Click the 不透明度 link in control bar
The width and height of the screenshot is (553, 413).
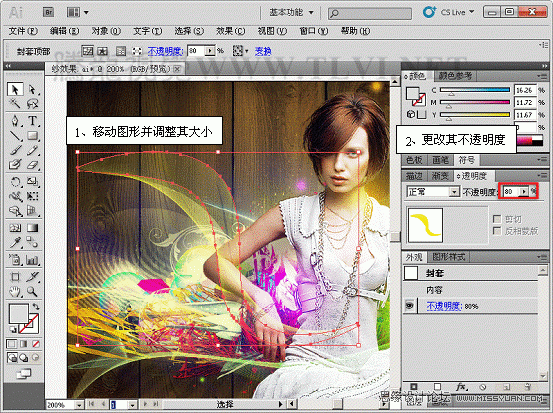point(165,51)
